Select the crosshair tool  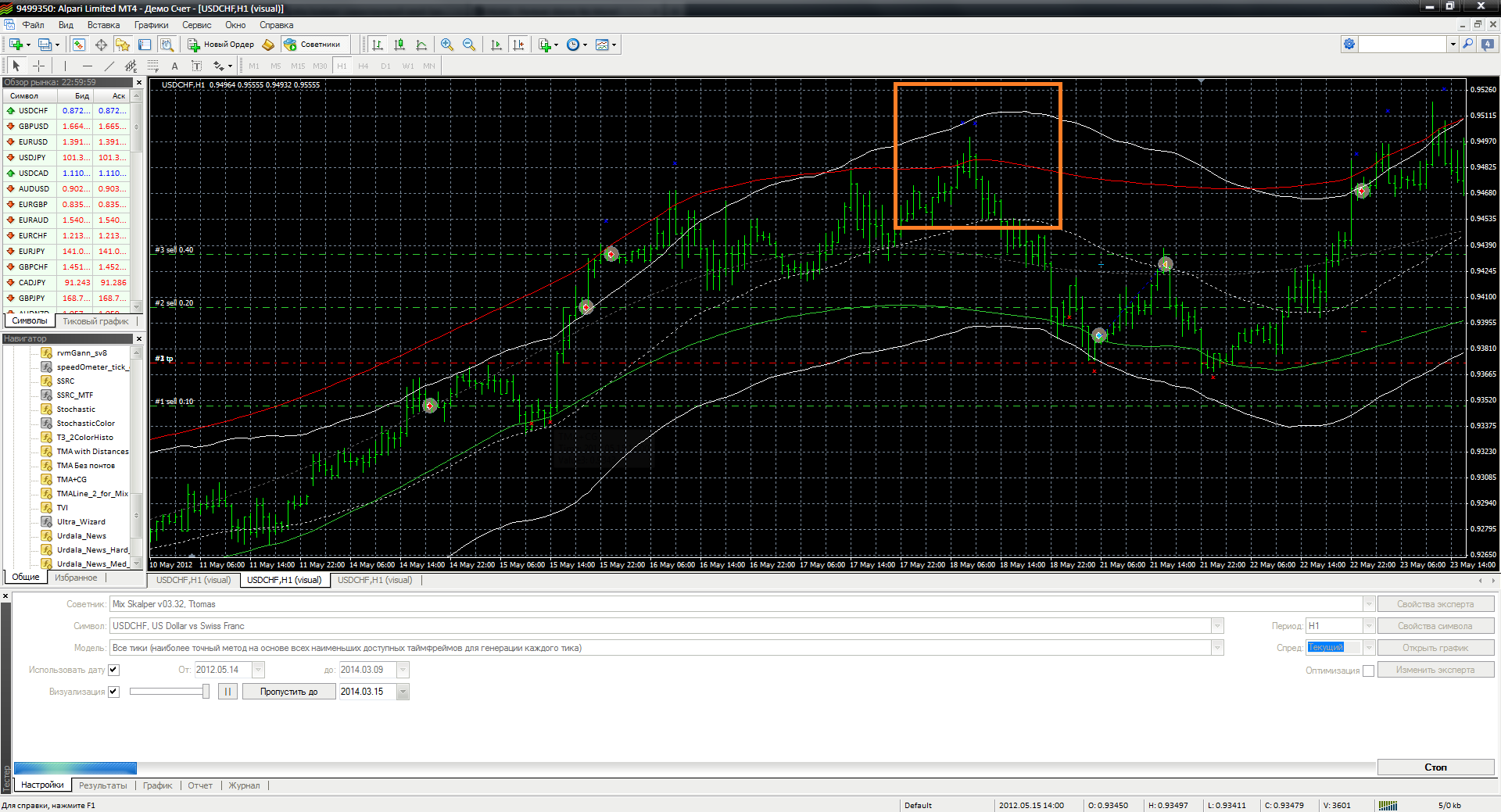(x=38, y=66)
